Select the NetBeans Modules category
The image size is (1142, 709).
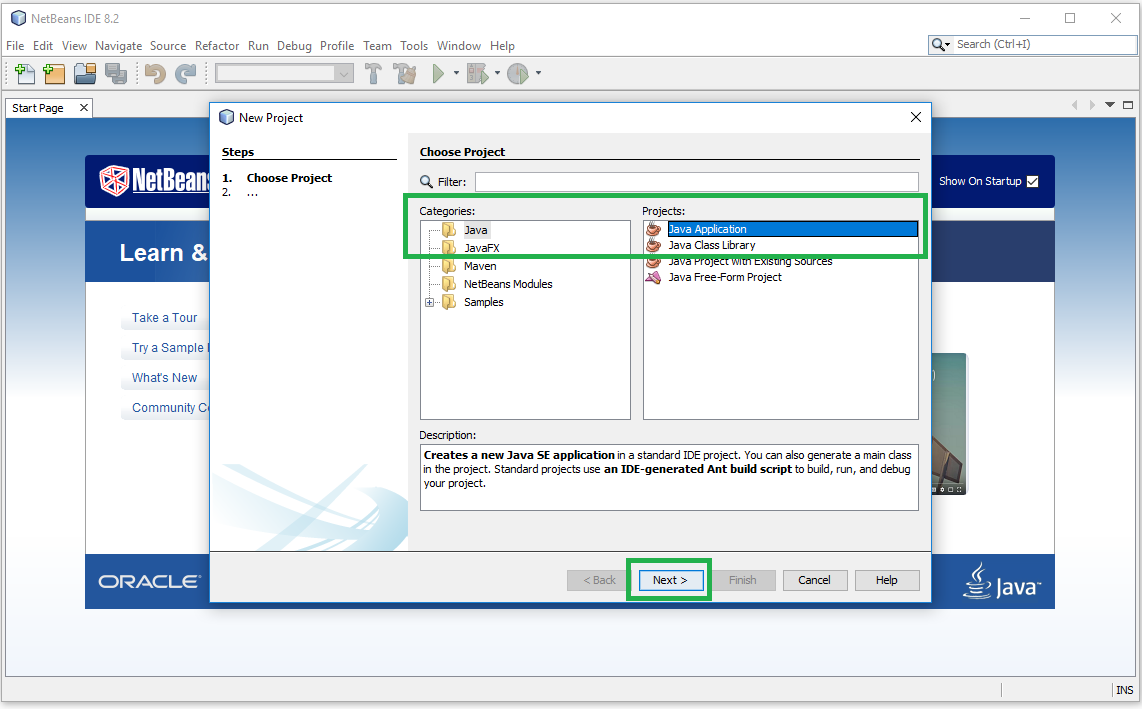508,284
